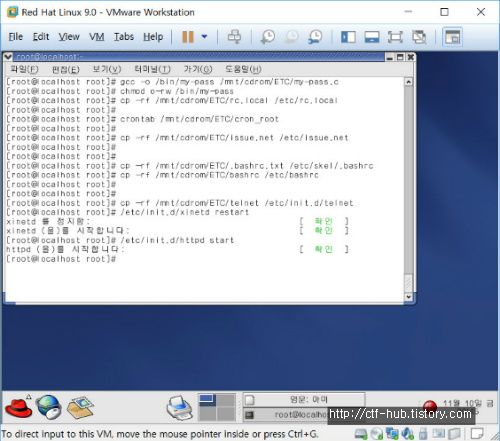
Task: Toggle the thumbnail bar view
Action: coord(372,37)
